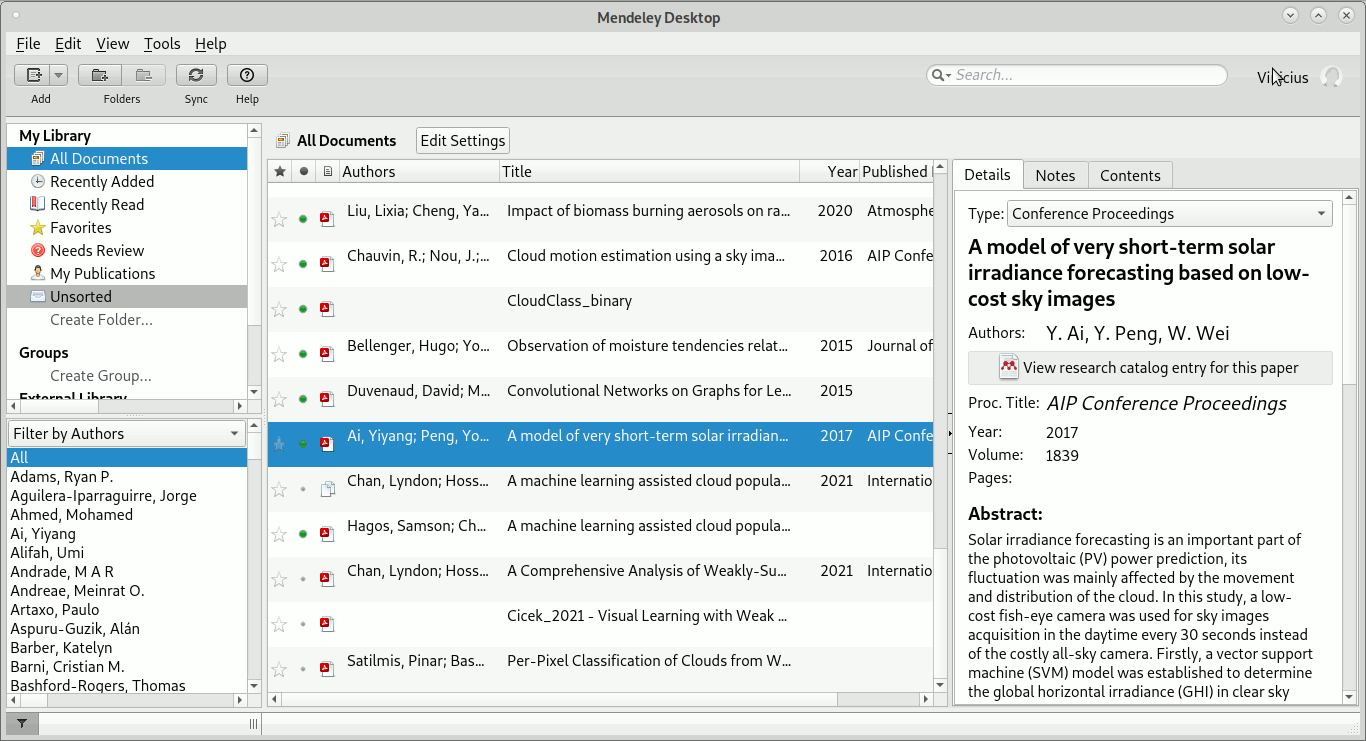The height and width of the screenshot is (741, 1366).
Task: Sort by the PDF attachment column header
Action: click(x=327, y=172)
